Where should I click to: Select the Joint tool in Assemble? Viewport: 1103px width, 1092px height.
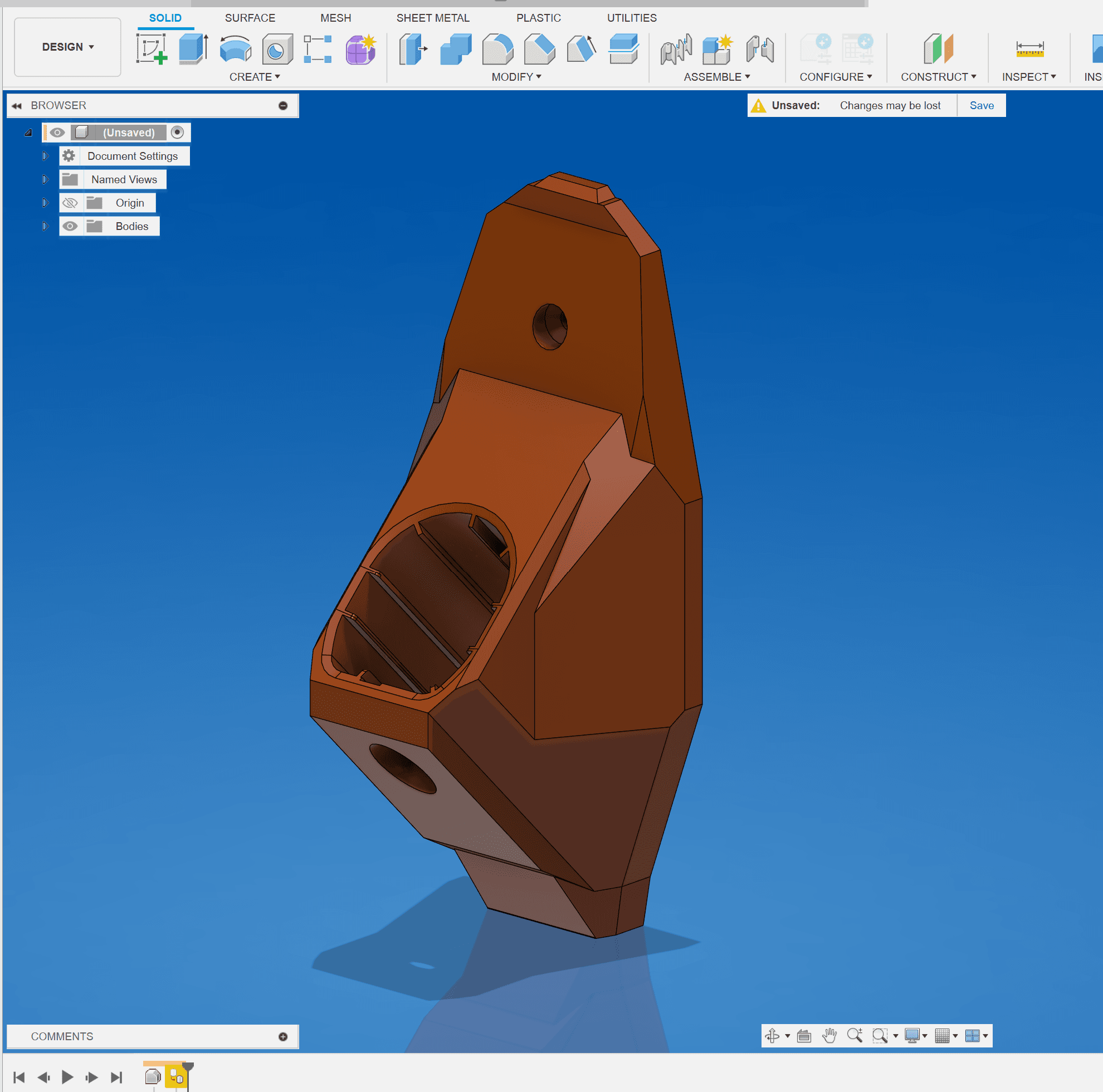676,48
